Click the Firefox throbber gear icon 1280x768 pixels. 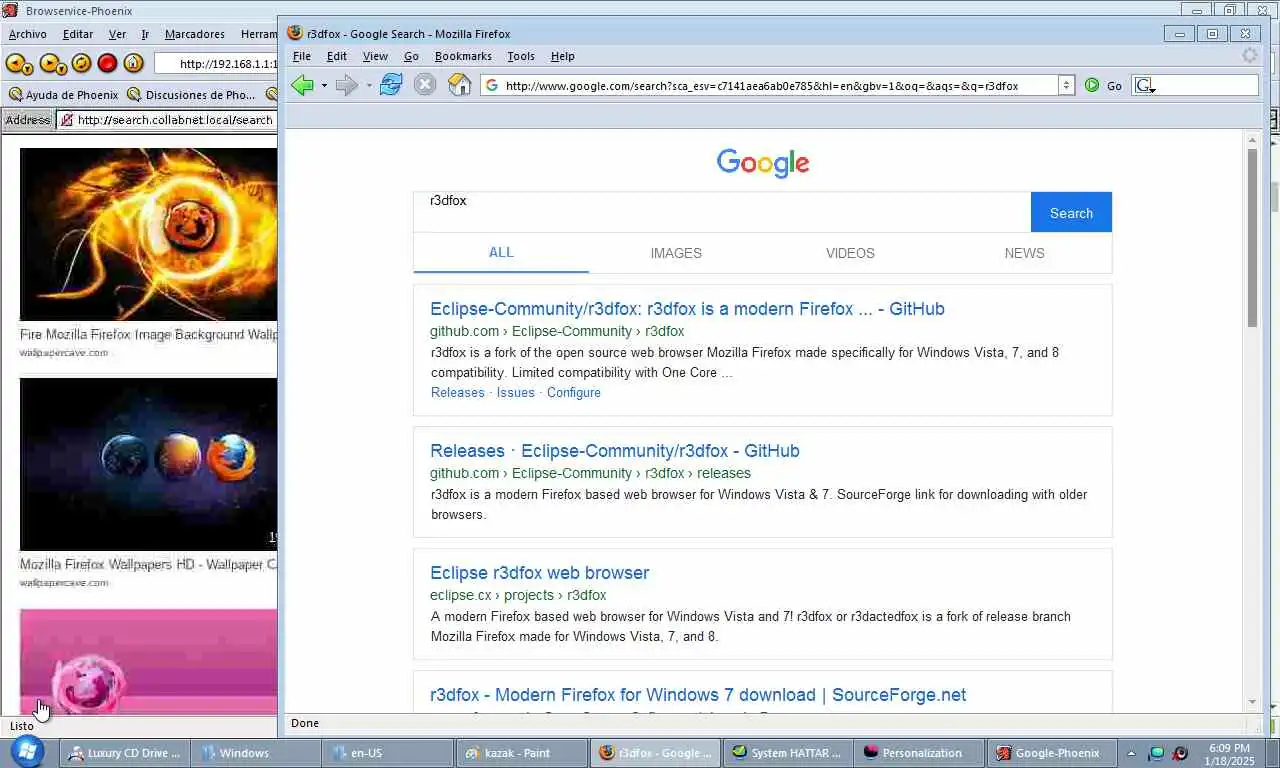[x=1249, y=56]
